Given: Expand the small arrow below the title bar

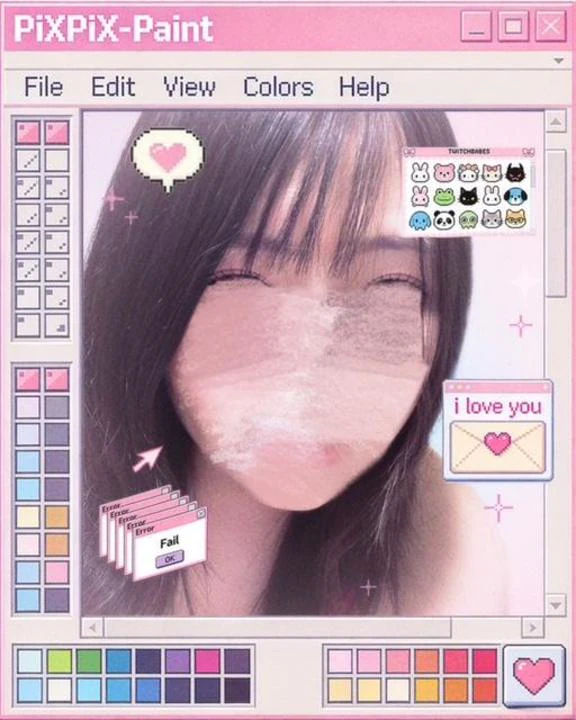Looking at the screenshot, I should pos(559,61).
